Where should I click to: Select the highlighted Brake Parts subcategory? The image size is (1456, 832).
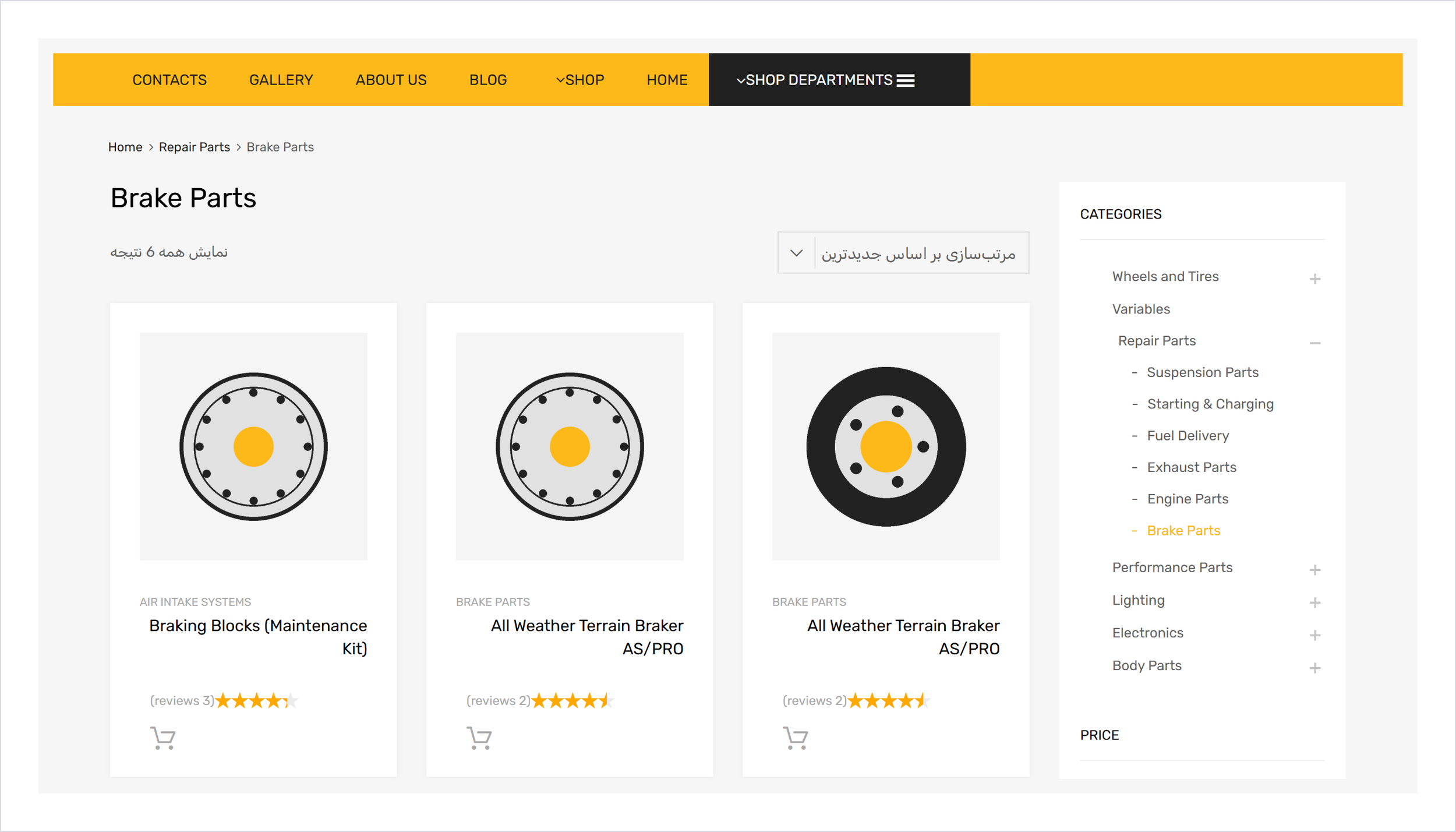click(x=1183, y=530)
